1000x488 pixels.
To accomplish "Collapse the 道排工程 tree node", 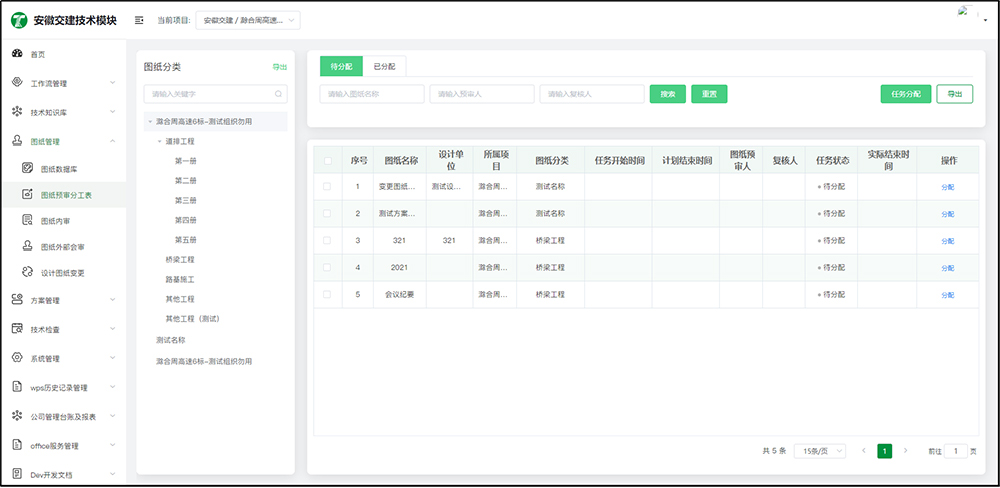I will pyautogui.click(x=159, y=141).
